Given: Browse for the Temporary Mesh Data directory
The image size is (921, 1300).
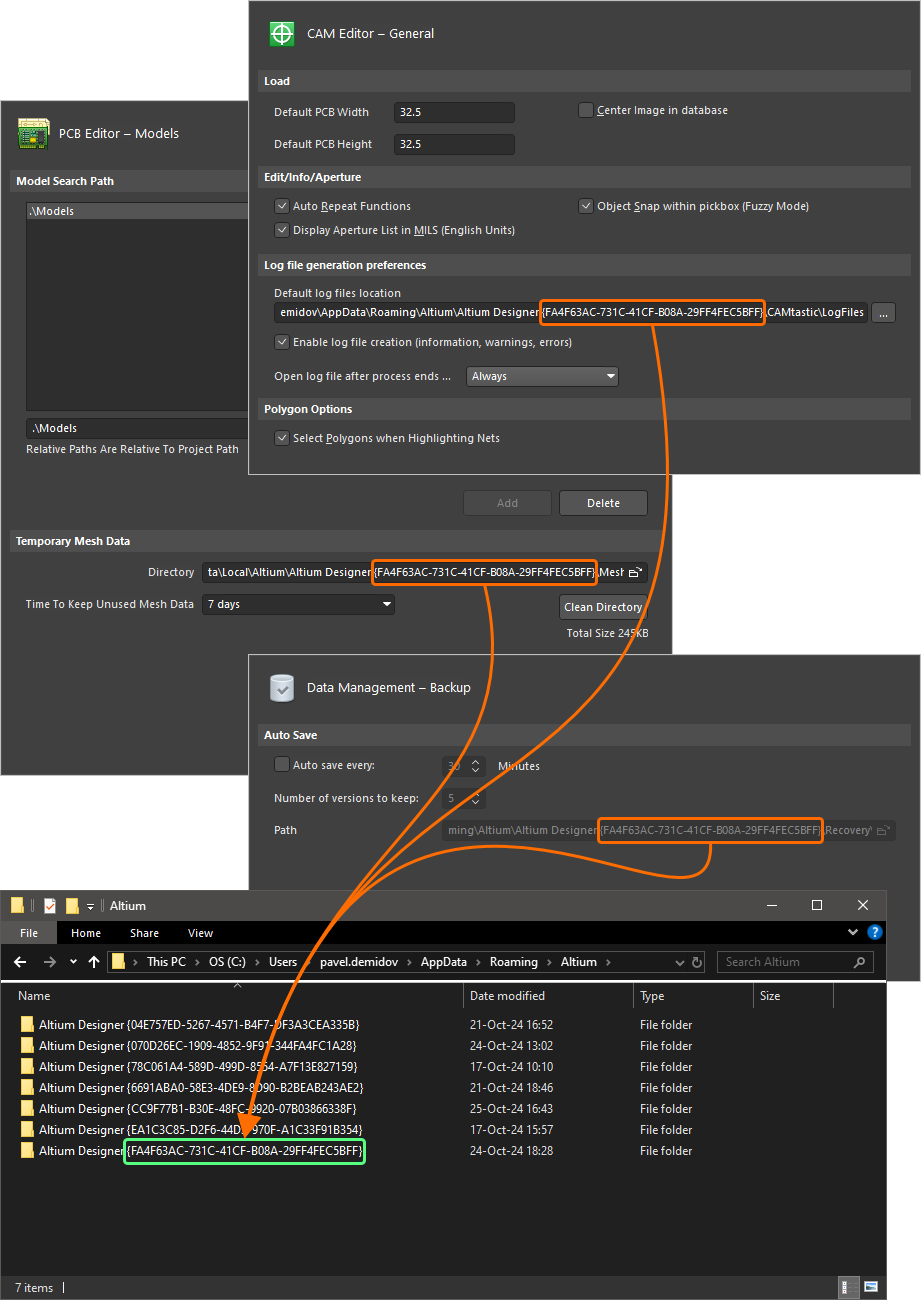Looking at the screenshot, I should (x=635, y=572).
